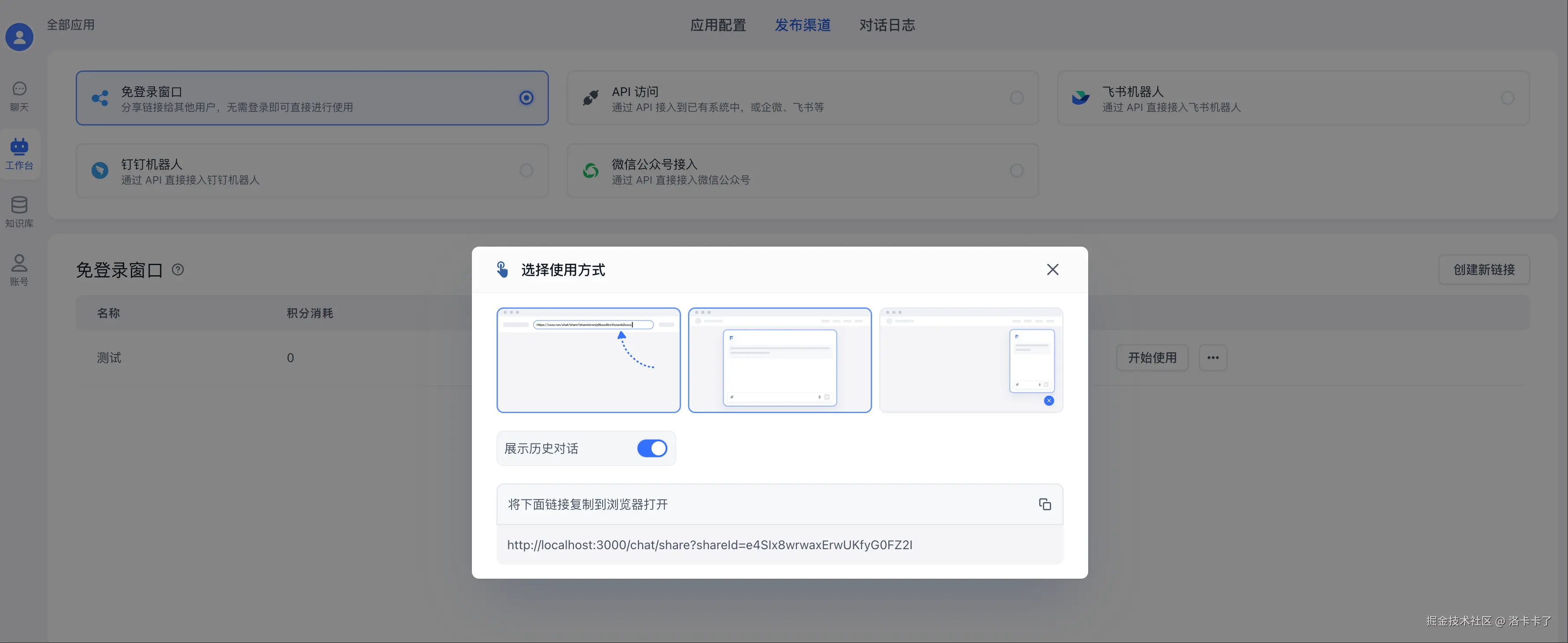This screenshot has height=643, width=1568.
Task: Click the user avatar icon
Action: point(19,37)
